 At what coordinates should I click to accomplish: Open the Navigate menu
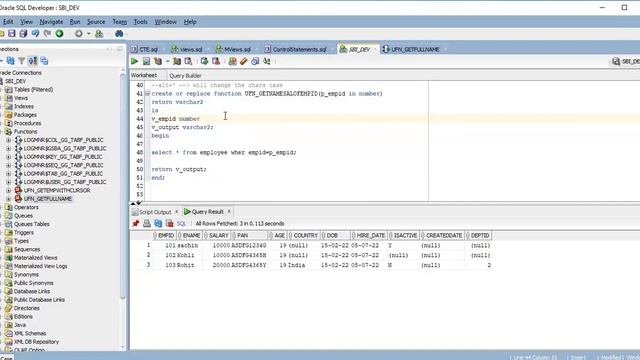tap(51, 22)
